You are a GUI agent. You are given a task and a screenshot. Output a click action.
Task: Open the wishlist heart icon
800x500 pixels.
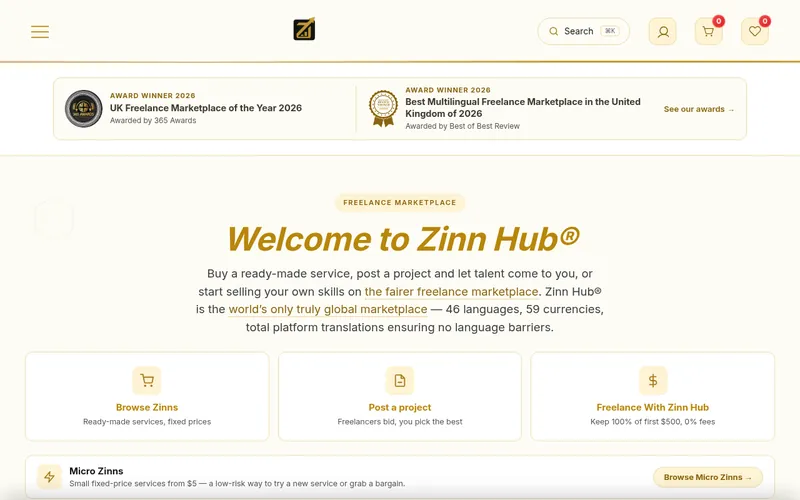click(x=755, y=32)
